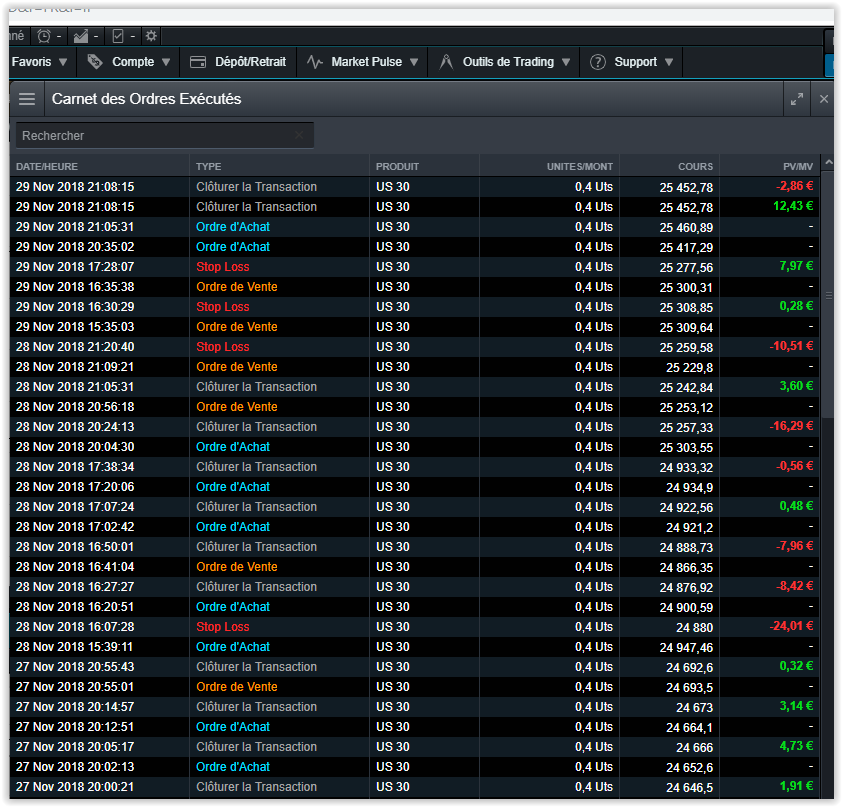
Task: Open settings gear in top bar
Action: (151, 36)
